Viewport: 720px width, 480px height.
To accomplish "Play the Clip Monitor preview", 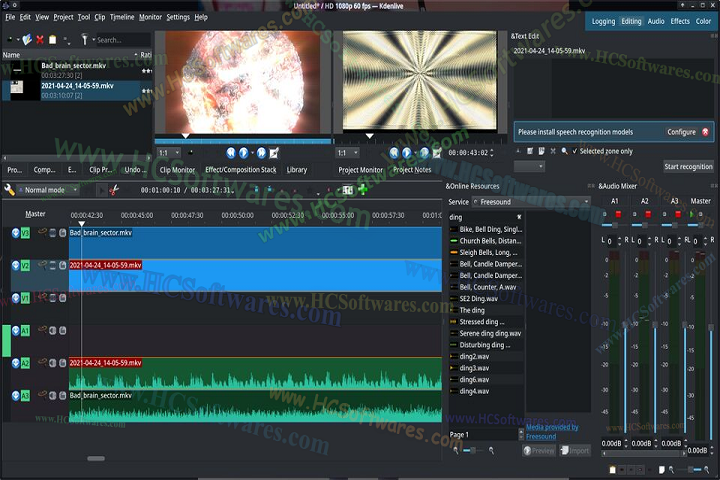I will pos(244,152).
